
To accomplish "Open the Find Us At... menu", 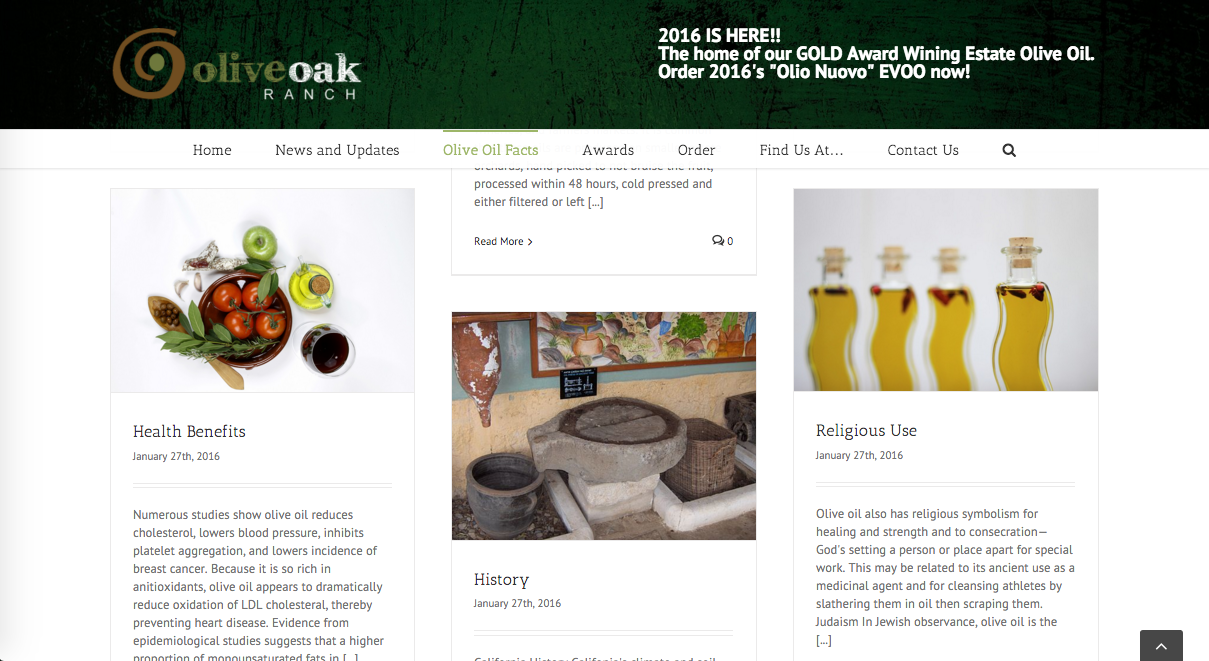I will click(801, 150).
